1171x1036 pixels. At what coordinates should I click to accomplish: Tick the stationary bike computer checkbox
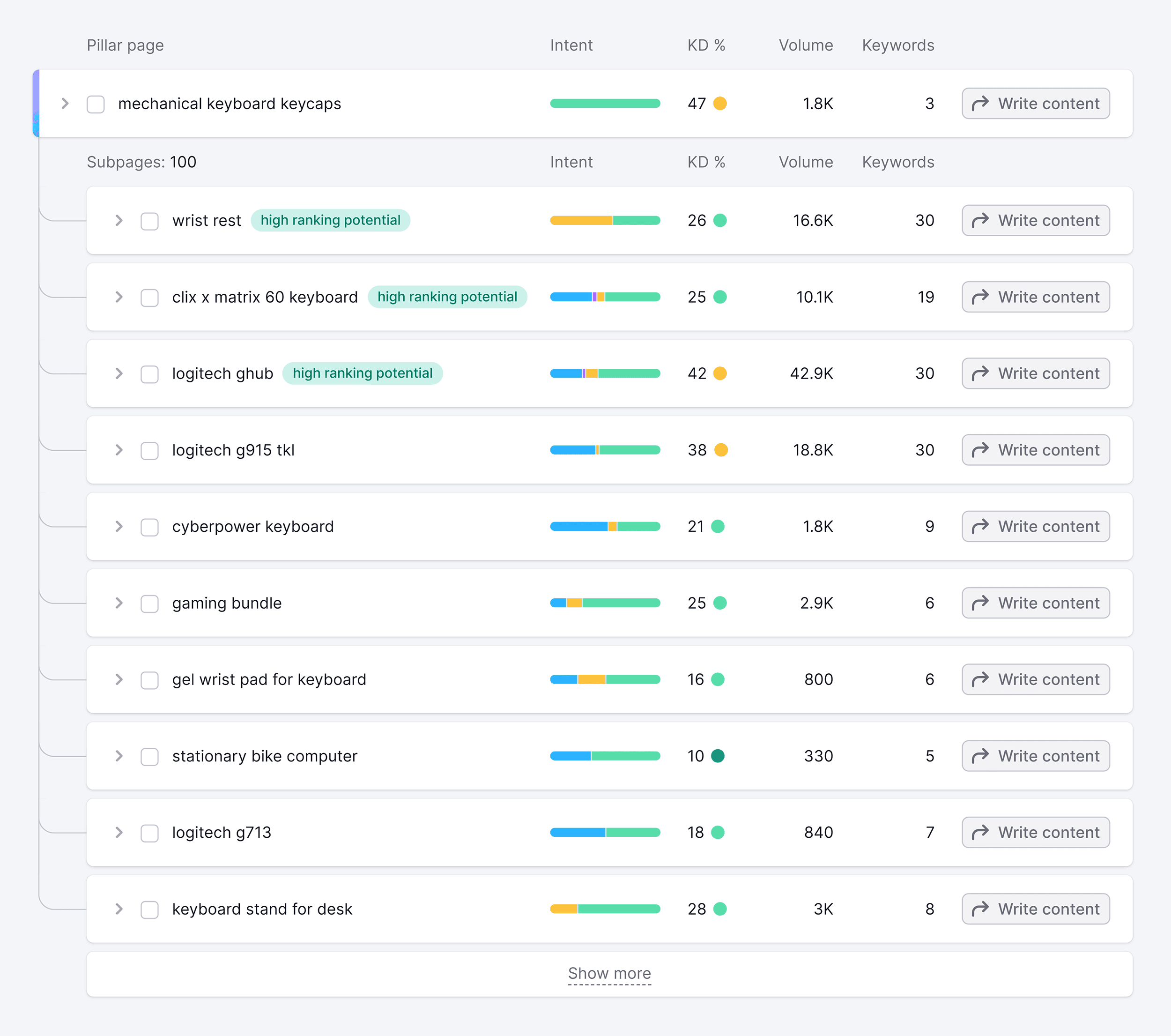(149, 756)
